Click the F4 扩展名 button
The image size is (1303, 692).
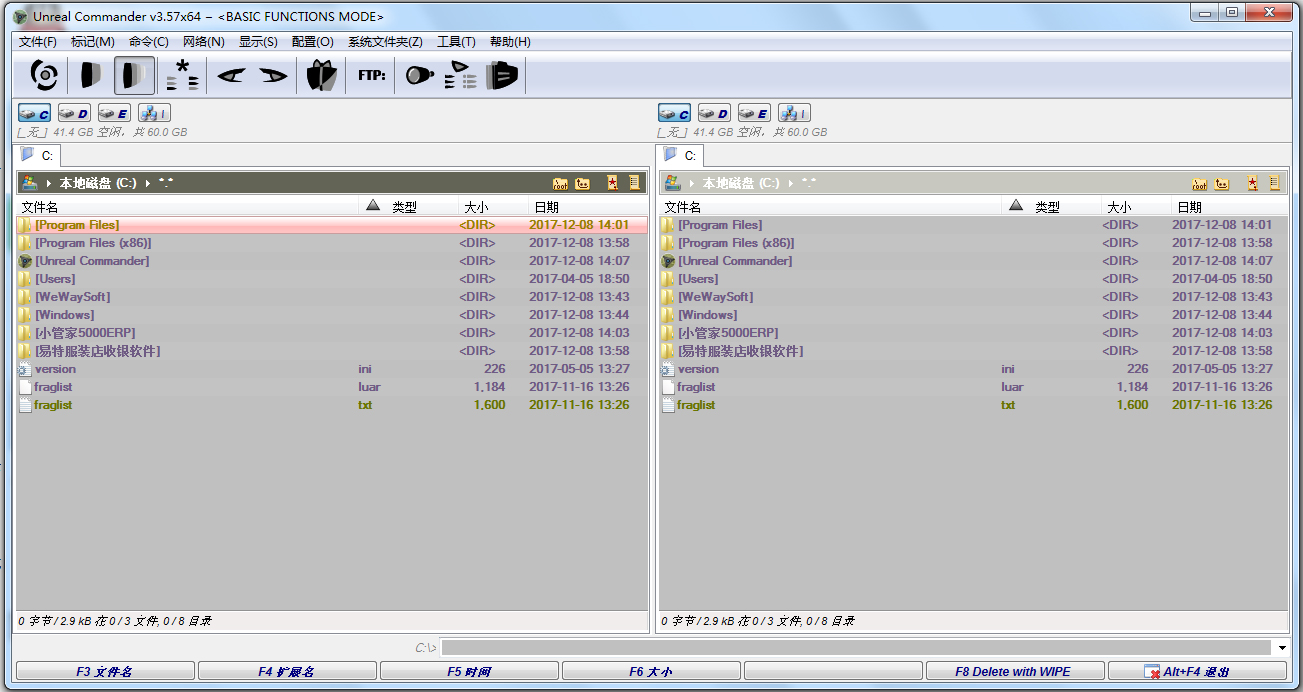pyautogui.click(x=287, y=671)
